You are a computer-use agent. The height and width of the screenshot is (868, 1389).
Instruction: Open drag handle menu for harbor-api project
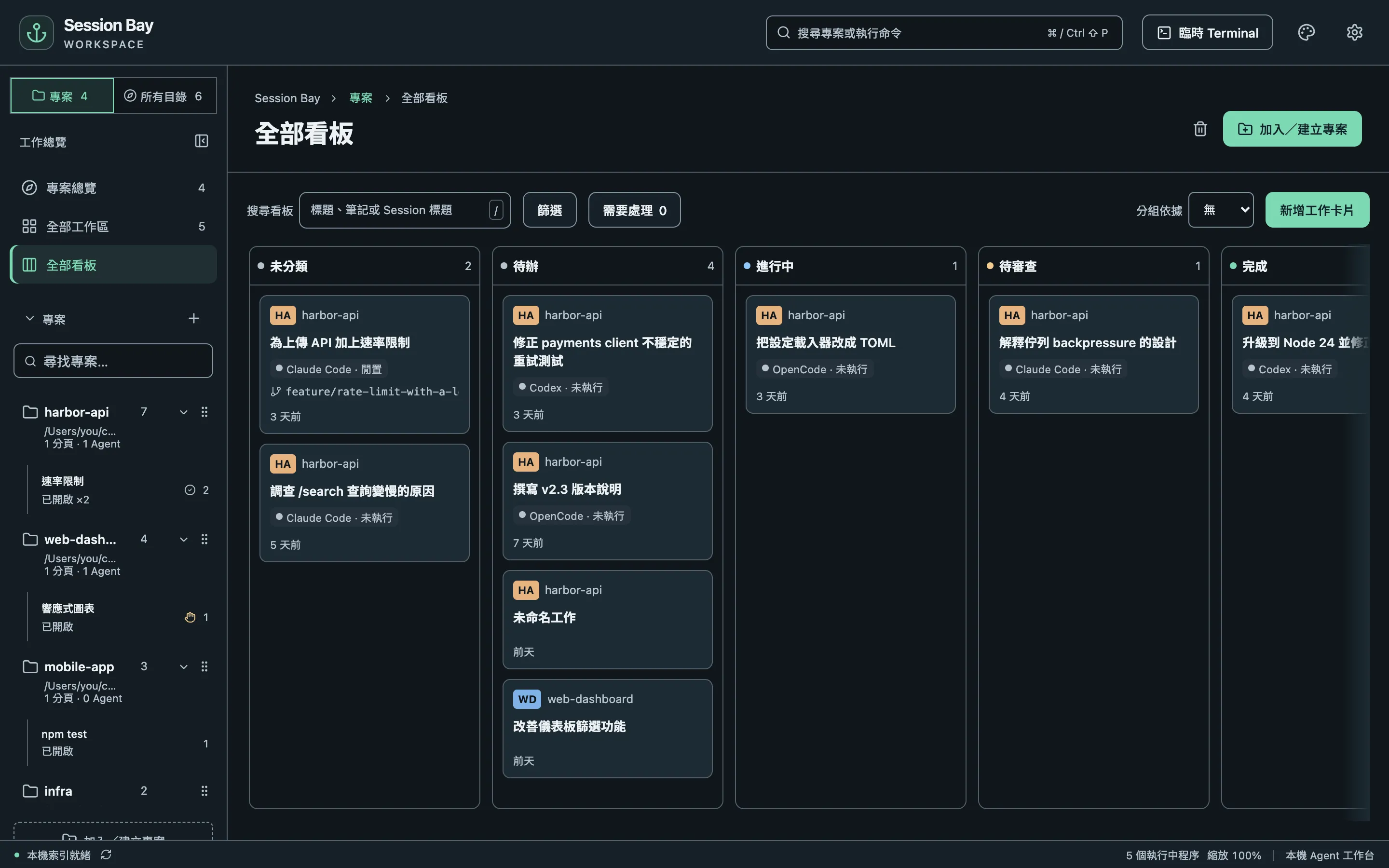coord(204,412)
